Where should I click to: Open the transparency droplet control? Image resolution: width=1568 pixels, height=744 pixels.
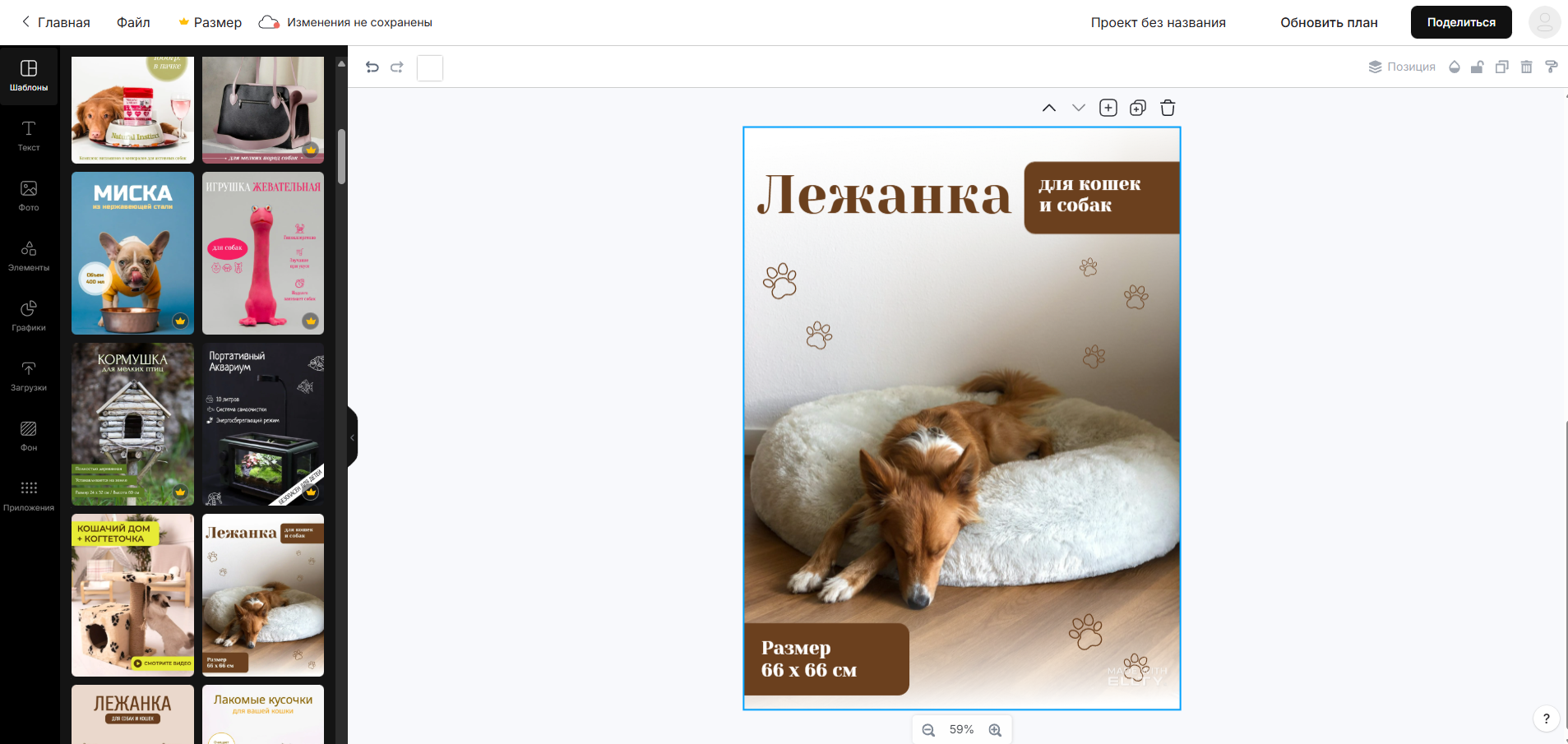(x=1455, y=67)
